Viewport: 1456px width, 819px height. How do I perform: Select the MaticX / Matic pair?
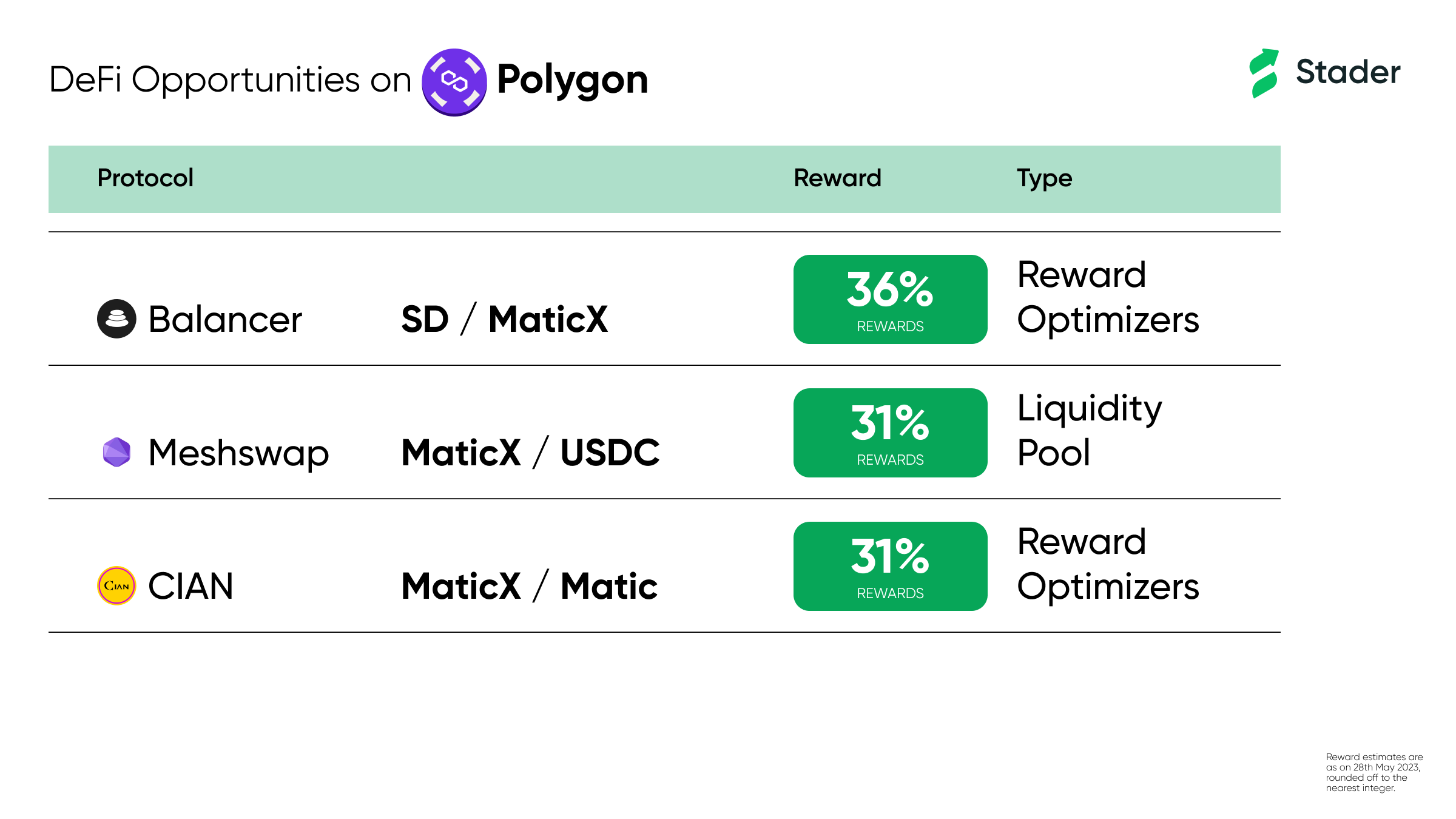click(x=530, y=586)
